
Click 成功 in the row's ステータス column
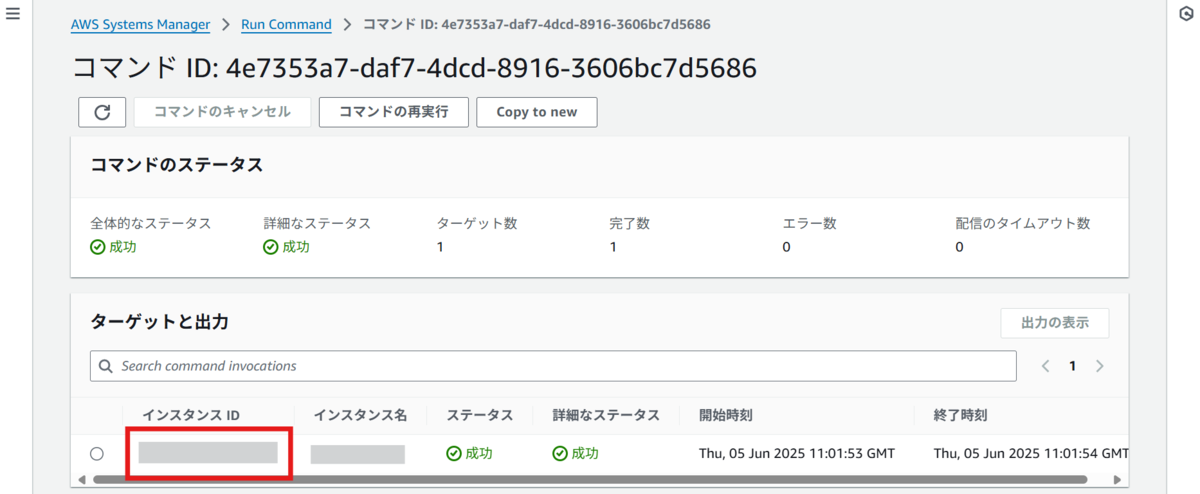[469, 454]
